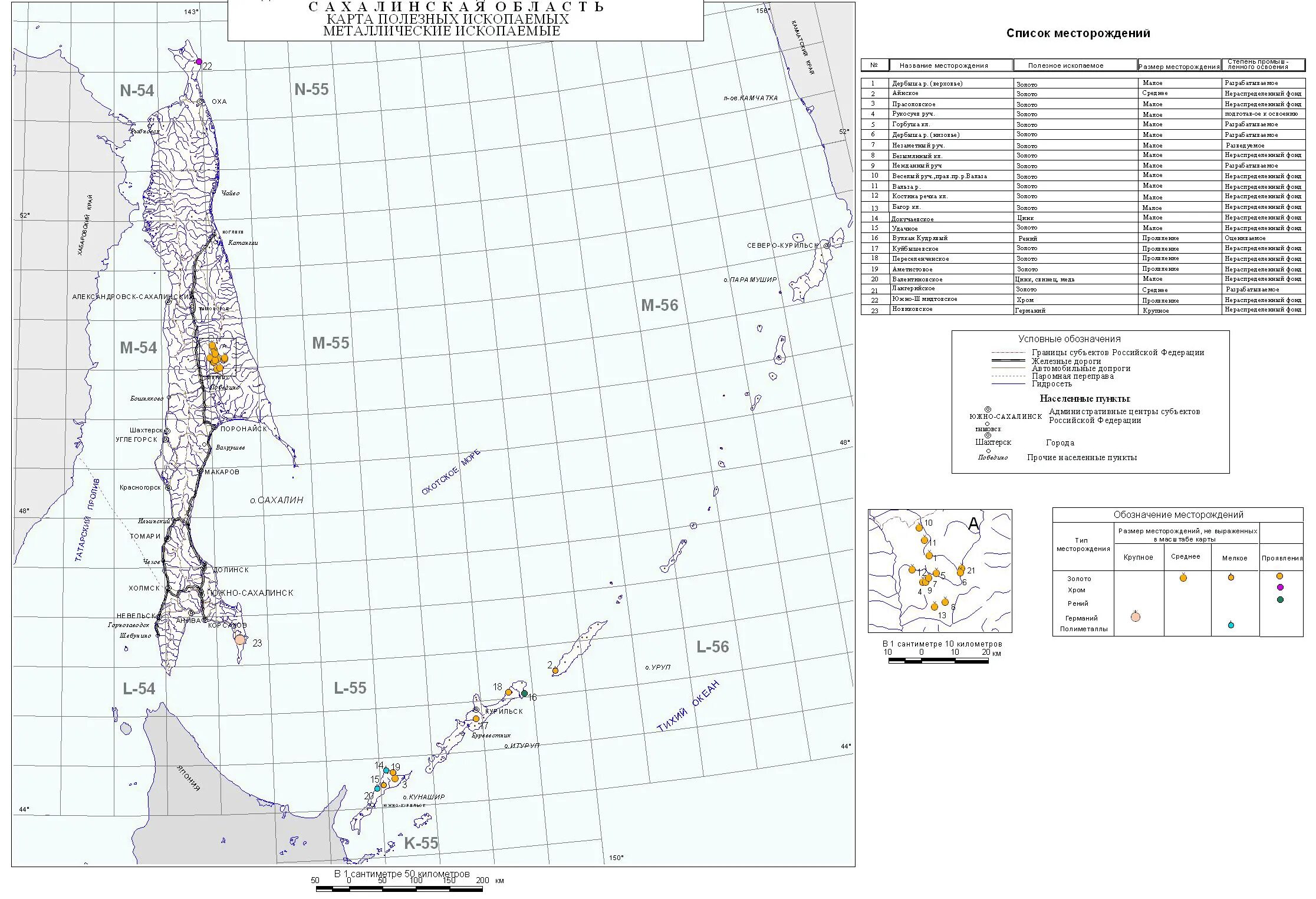The height and width of the screenshot is (899, 1316).
Task: Click the purple chromium marker numbered 22
Action: 199,61
